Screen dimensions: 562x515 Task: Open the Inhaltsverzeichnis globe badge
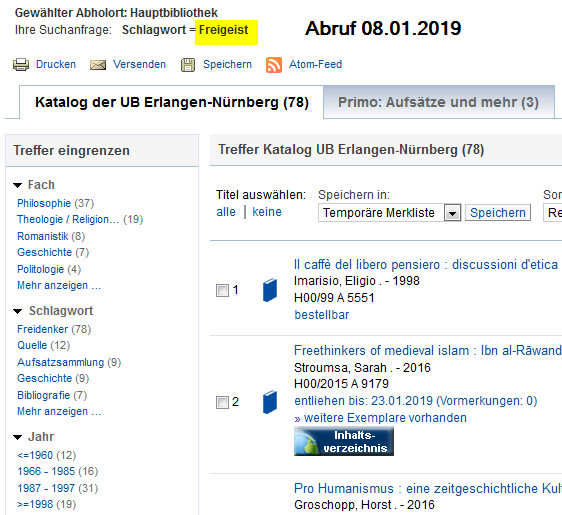pyautogui.click(x=344, y=442)
